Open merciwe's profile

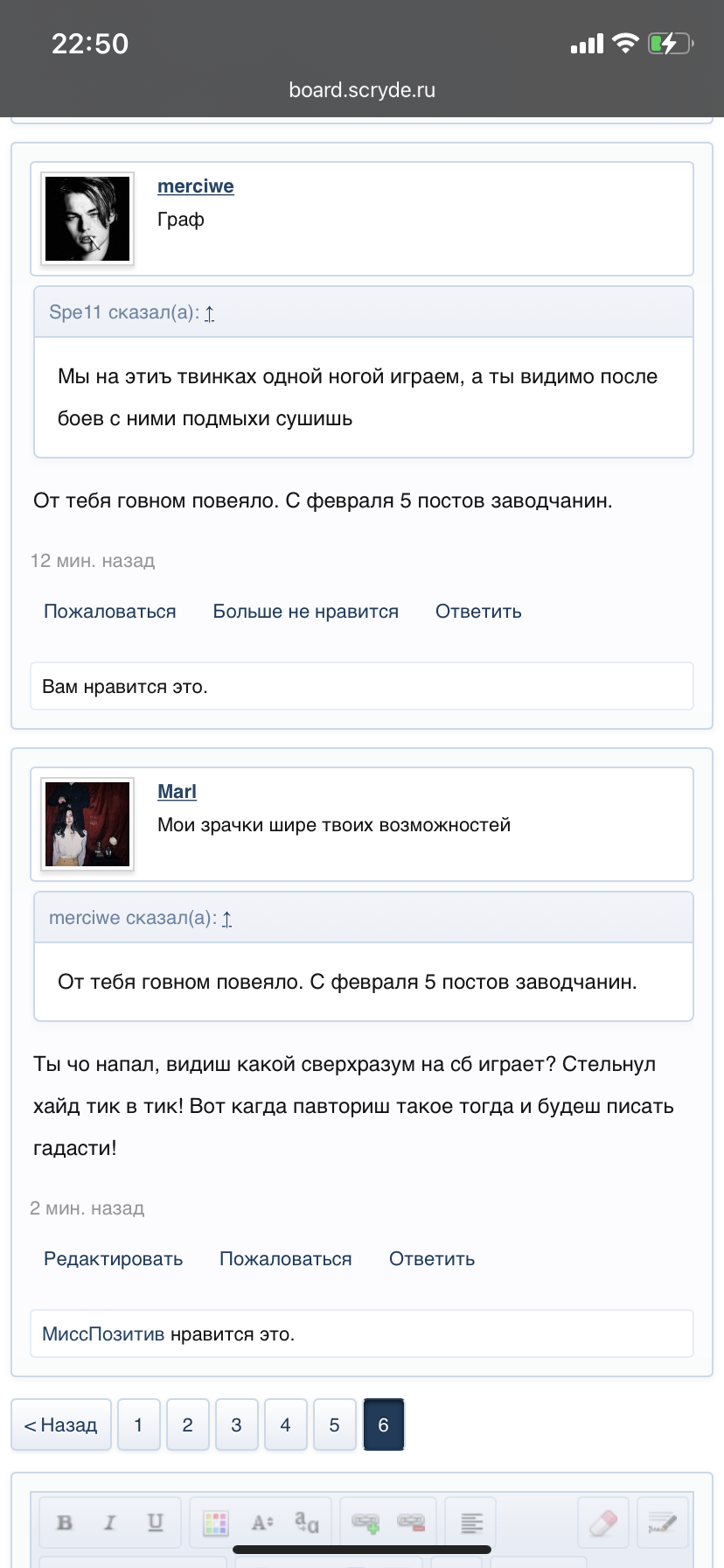tap(195, 185)
